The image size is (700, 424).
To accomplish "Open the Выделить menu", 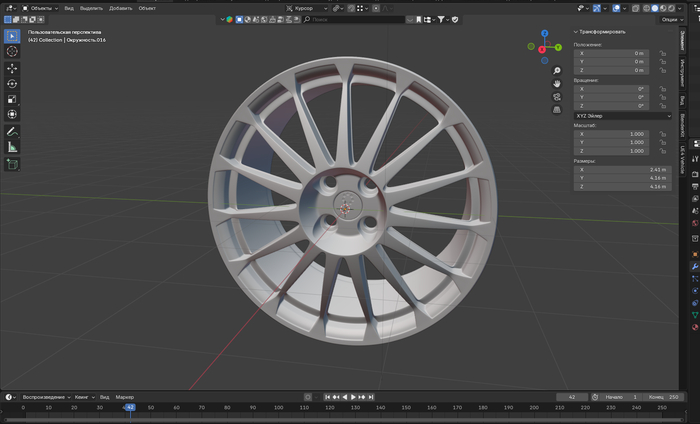I will (x=91, y=7).
